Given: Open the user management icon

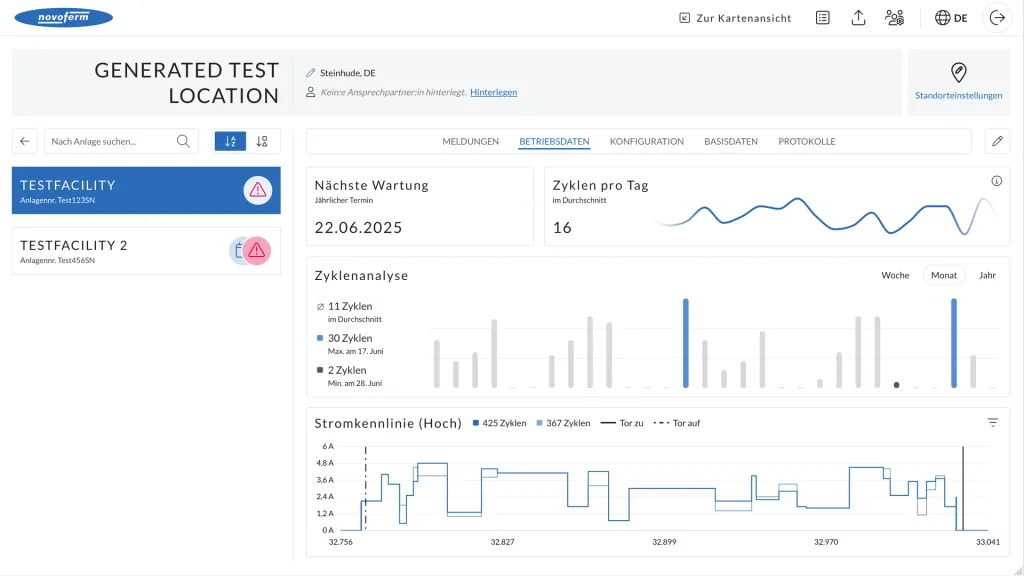Looking at the screenshot, I should [894, 18].
